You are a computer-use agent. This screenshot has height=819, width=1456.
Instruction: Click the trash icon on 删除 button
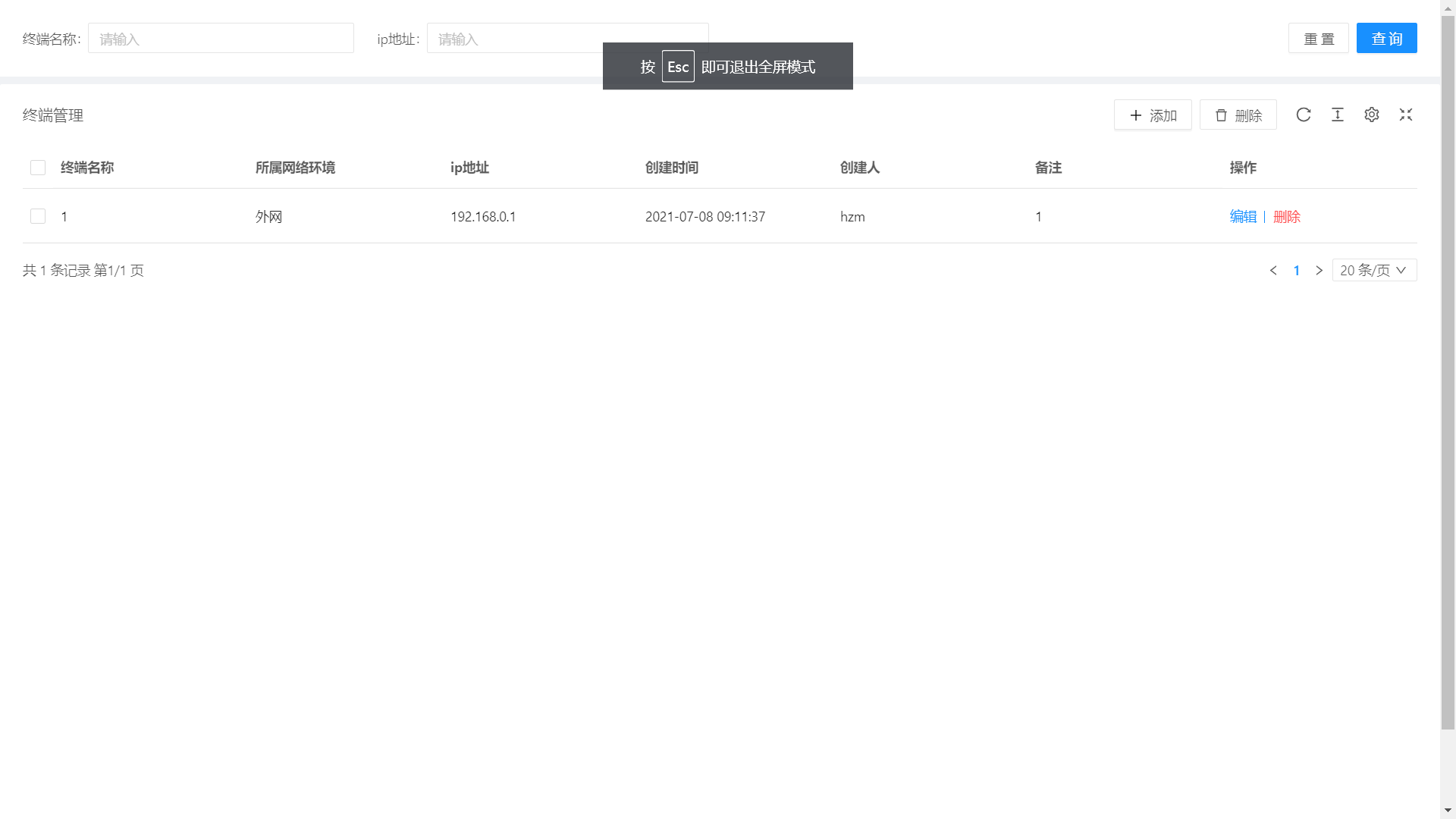[1221, 115]
